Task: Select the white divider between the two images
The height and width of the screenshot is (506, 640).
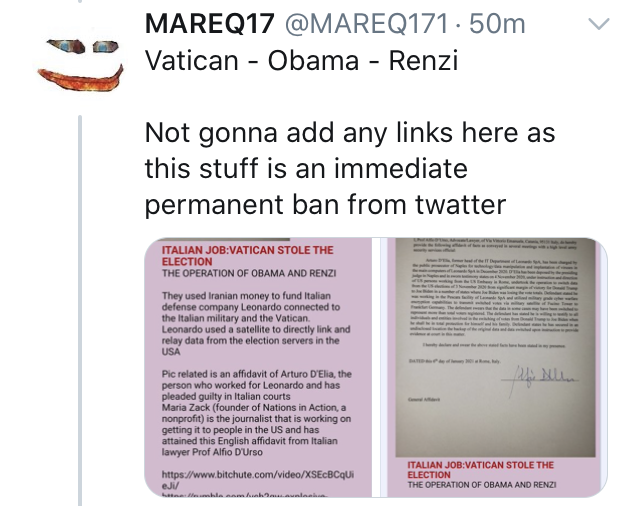Action: [380, 367]
